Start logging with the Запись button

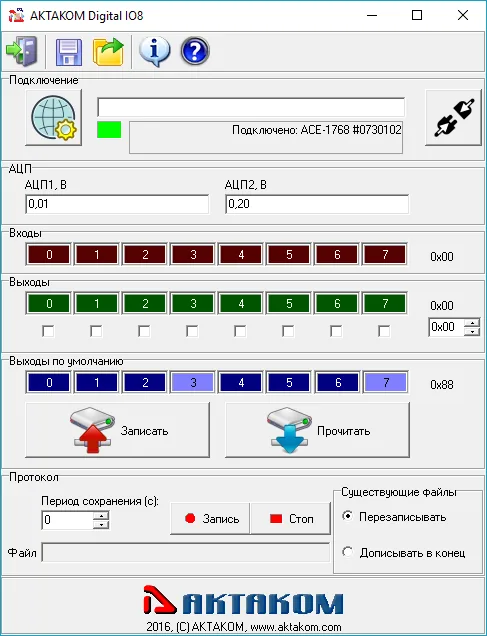pyautogui.click(x=210, y=519)
